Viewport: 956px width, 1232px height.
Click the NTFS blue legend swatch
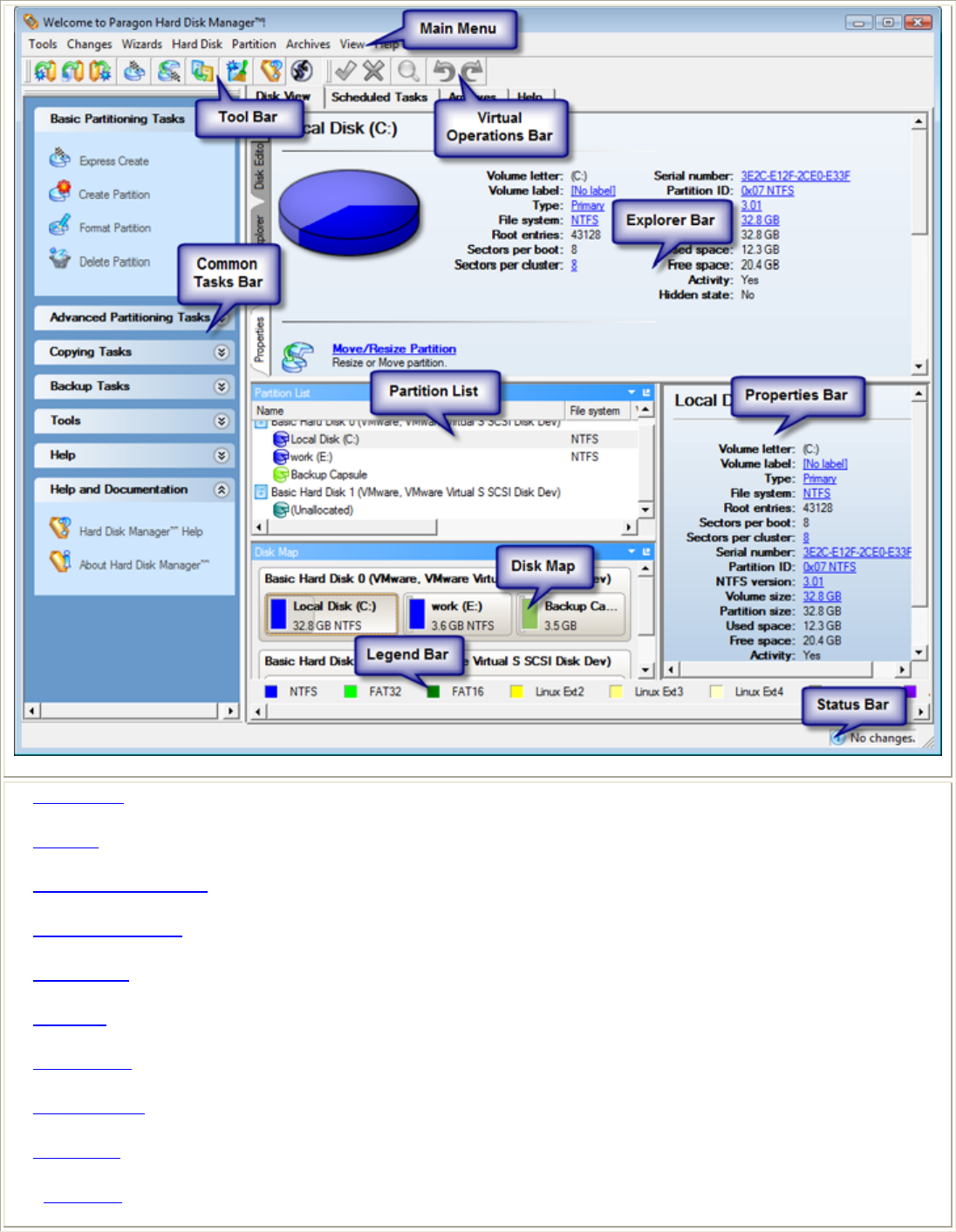271,691
